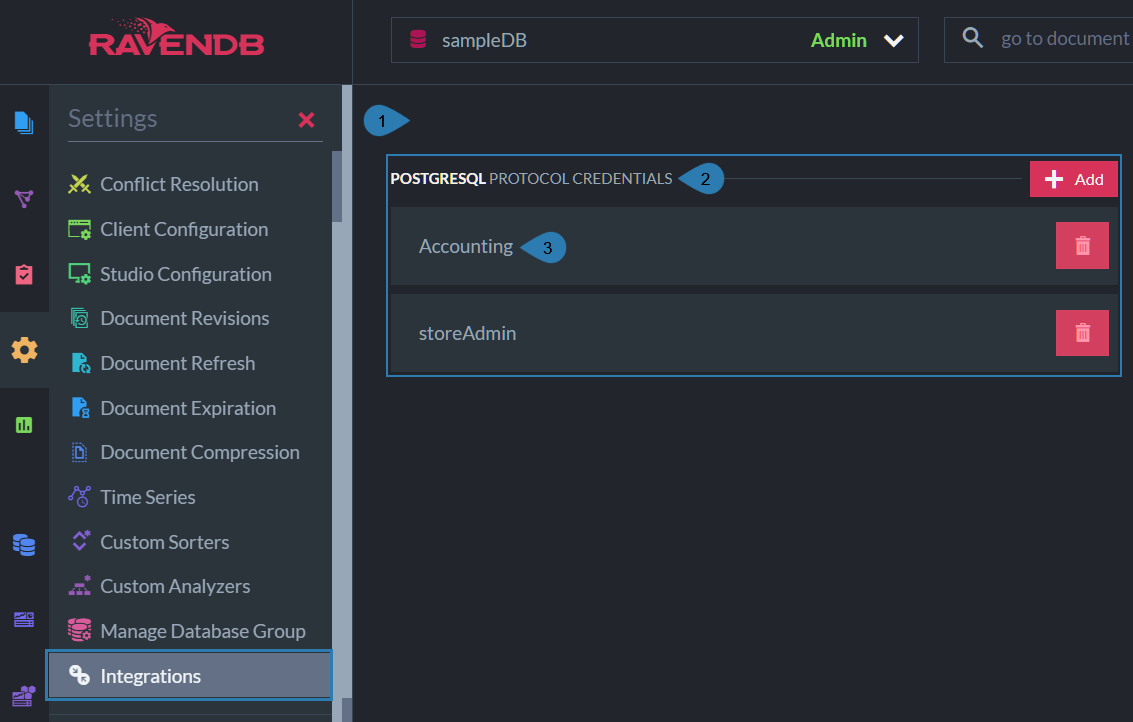This screenshot has height=722, width=1133.
Task: Add a new PostgreSQL credential
Action: [x=1073, y=179]
